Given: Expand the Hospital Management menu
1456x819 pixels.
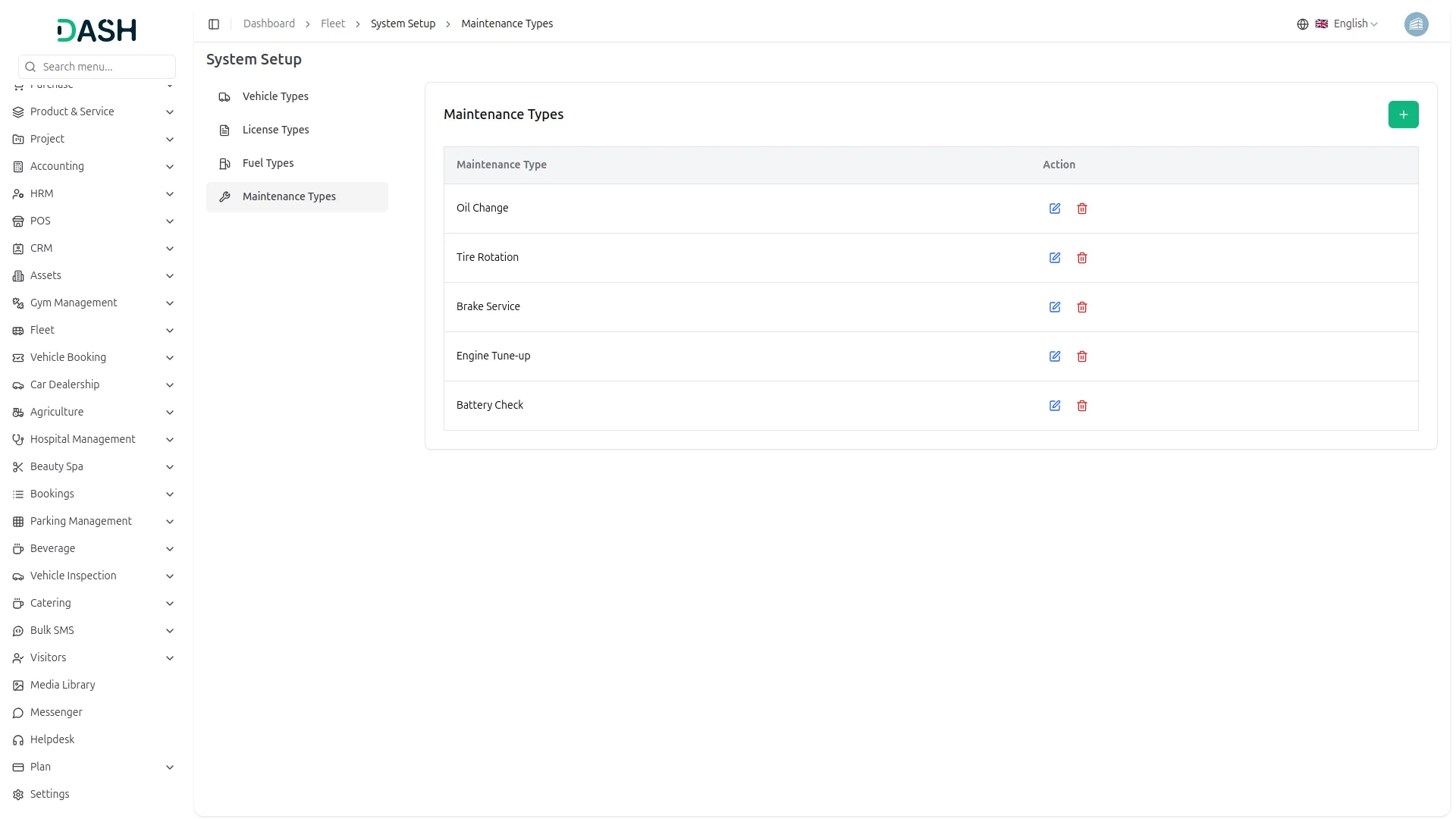Looking at the screenshot, I should [x=94, y=439].
